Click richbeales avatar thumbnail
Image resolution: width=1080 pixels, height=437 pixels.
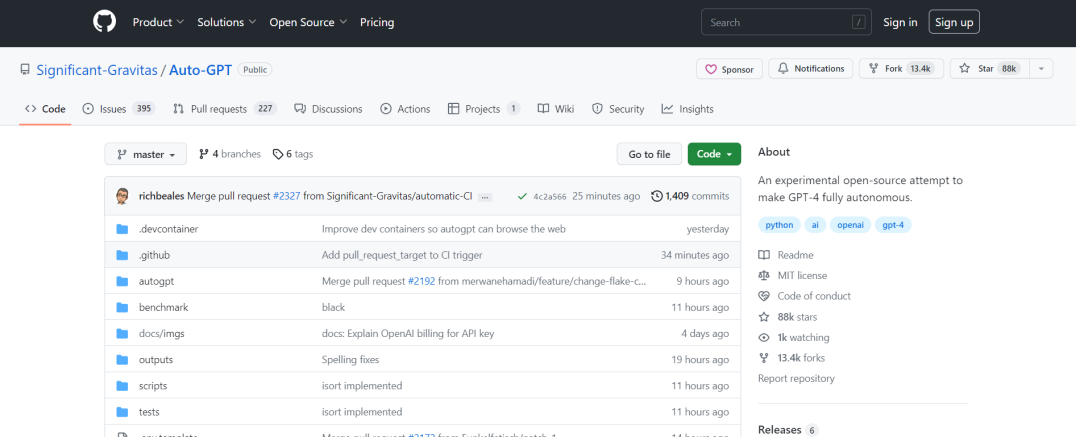click(123, 196)
